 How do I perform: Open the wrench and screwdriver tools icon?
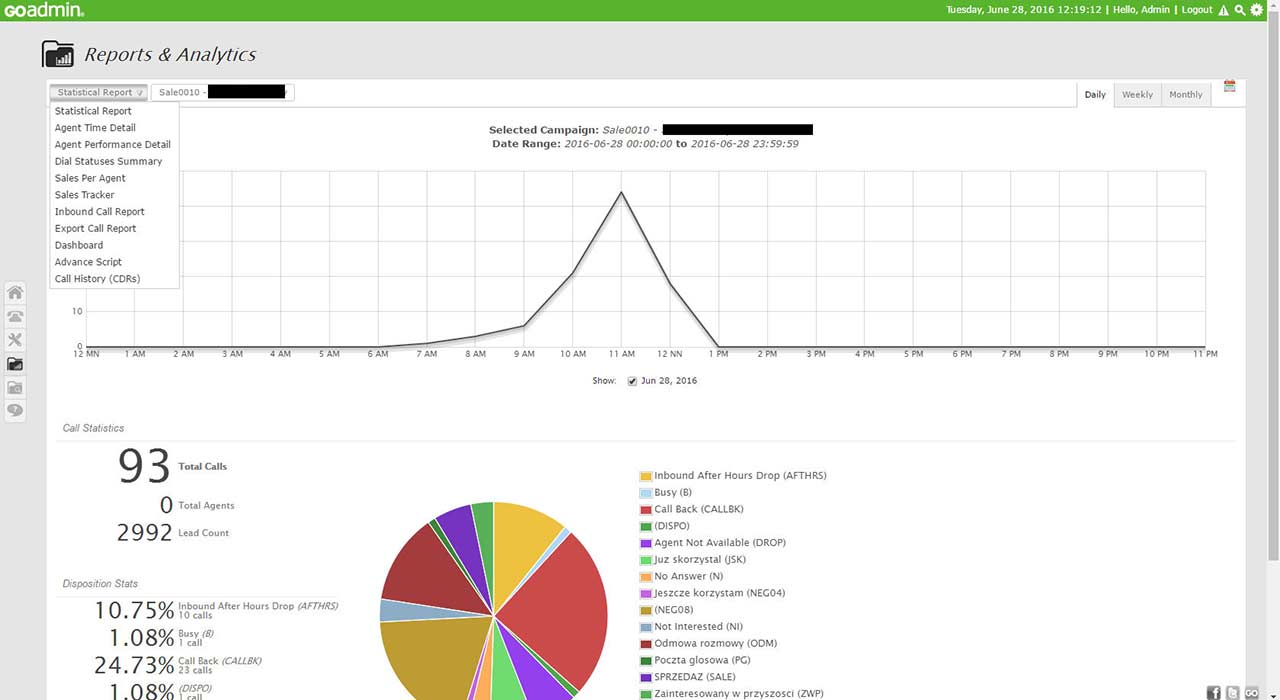[15, 340]
